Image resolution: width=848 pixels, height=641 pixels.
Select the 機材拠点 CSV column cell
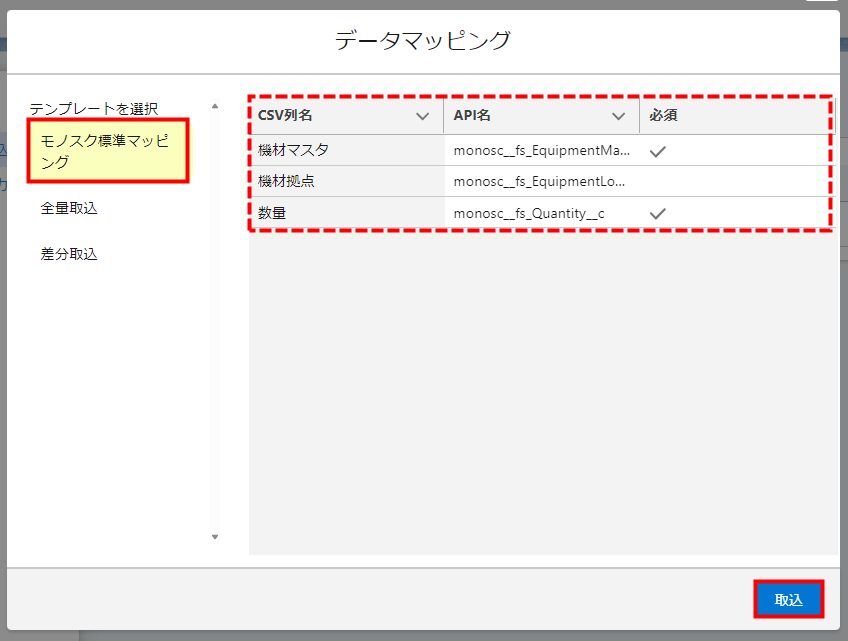tap(287, 182)
